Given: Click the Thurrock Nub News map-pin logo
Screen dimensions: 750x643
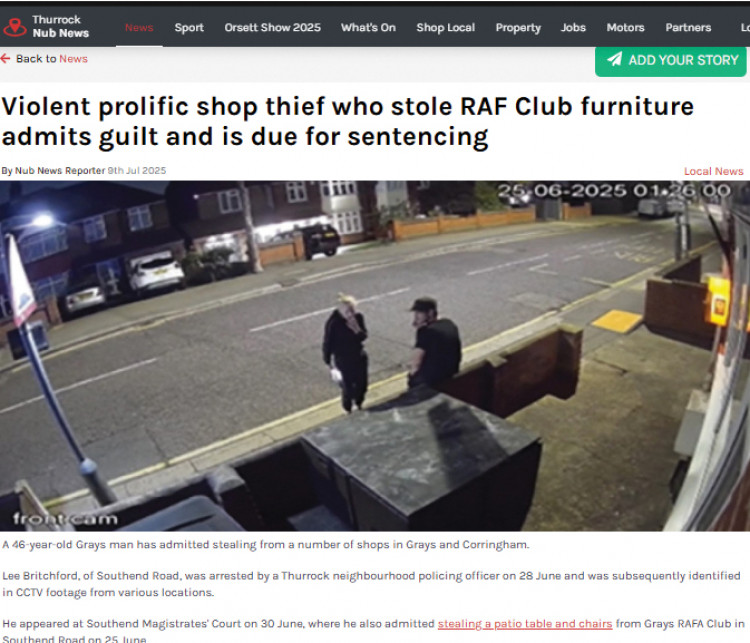Looking at the screenshot, I should point(15,27).
